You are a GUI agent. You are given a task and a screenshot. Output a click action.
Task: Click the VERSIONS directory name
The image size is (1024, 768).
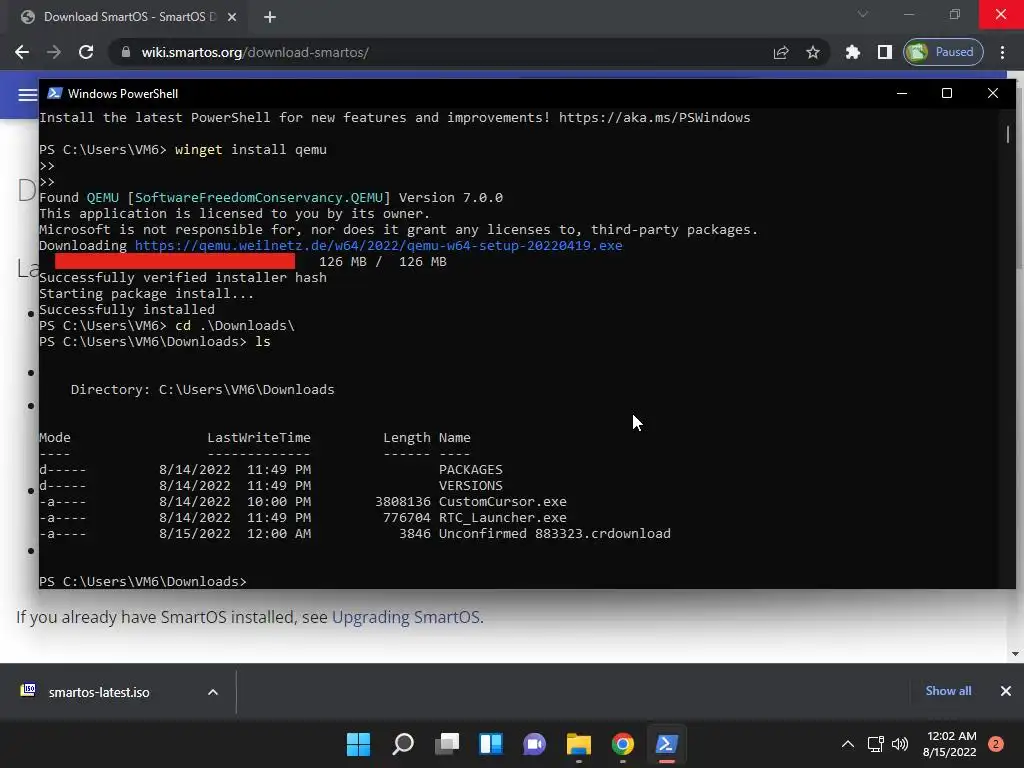tap(470, 485)
